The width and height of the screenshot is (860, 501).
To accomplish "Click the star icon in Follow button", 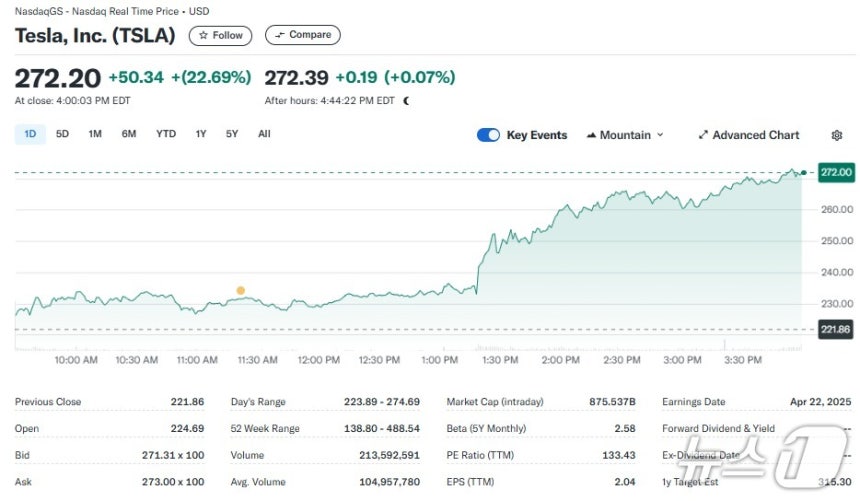I will pos(203,35).
